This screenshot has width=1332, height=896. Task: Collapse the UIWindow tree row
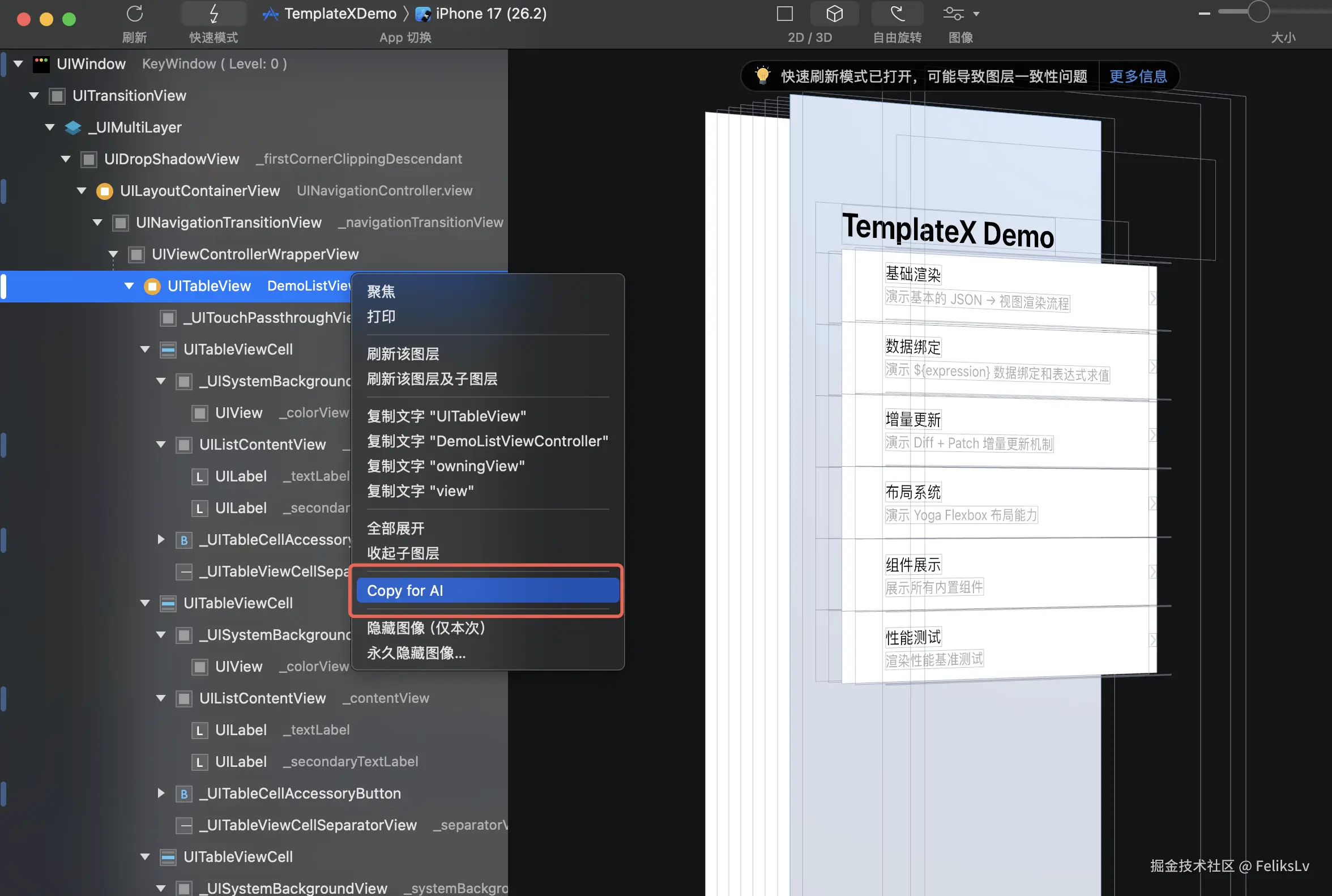pyautogui.click(x=18, y=64)
